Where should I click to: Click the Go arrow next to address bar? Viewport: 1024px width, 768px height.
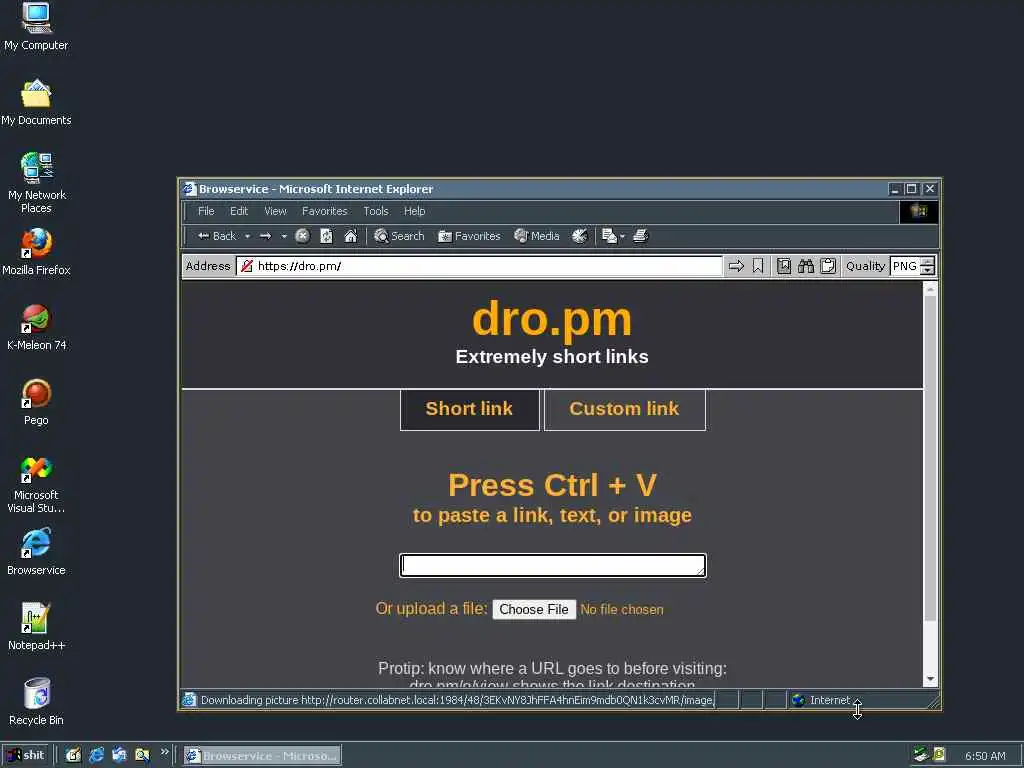pos(736,266)
